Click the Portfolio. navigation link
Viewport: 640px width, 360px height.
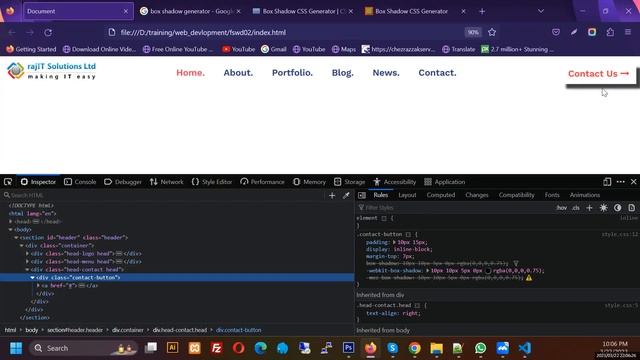292,73
